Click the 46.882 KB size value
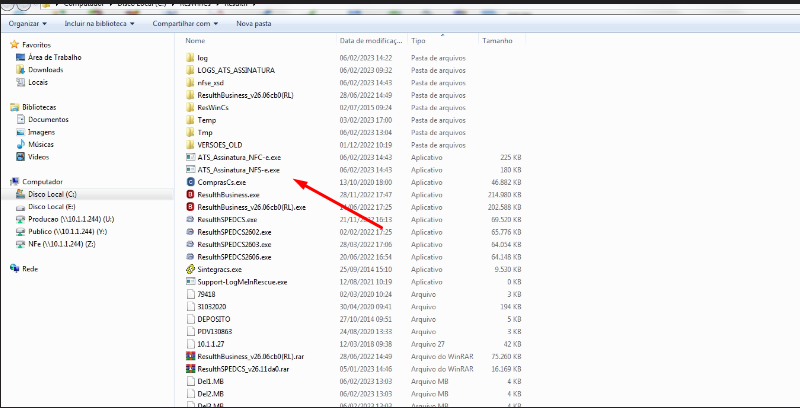The width and height of the screenshot is (800, 408). [x=507, y=182]
